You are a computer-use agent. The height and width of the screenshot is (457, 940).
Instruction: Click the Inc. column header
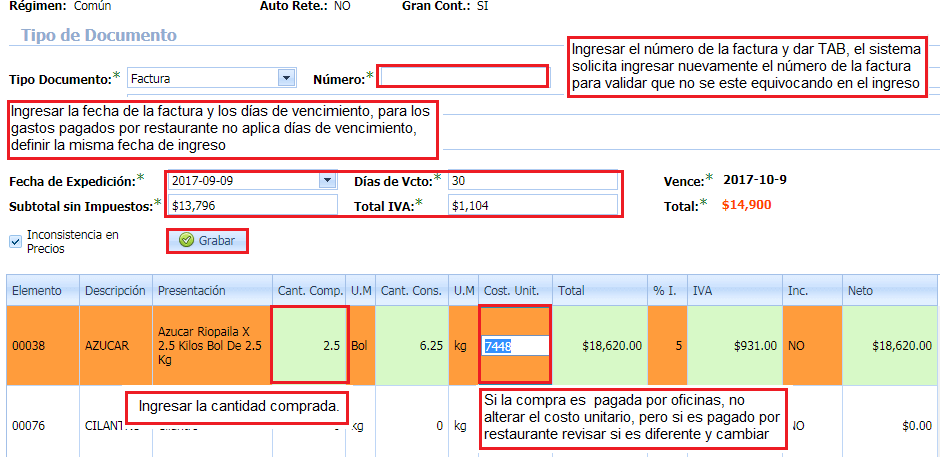(812, 291)
